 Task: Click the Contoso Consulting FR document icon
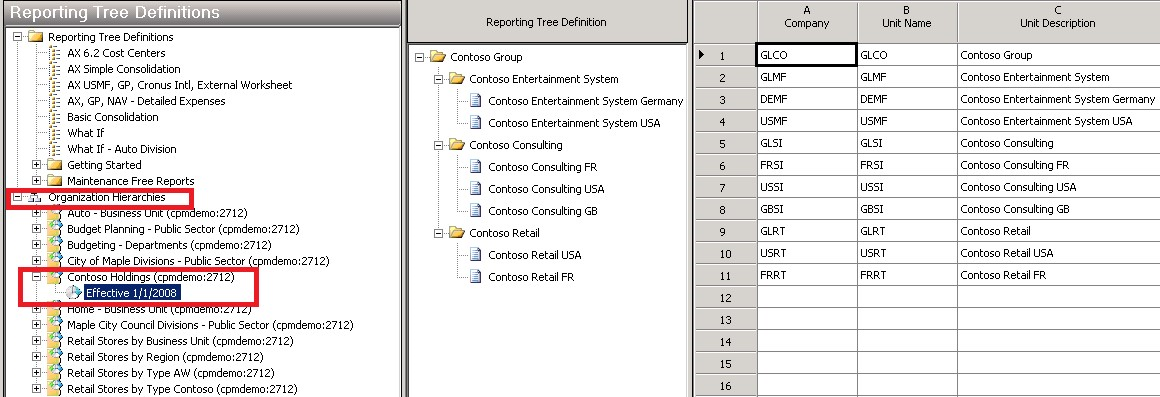click(476, 166)
